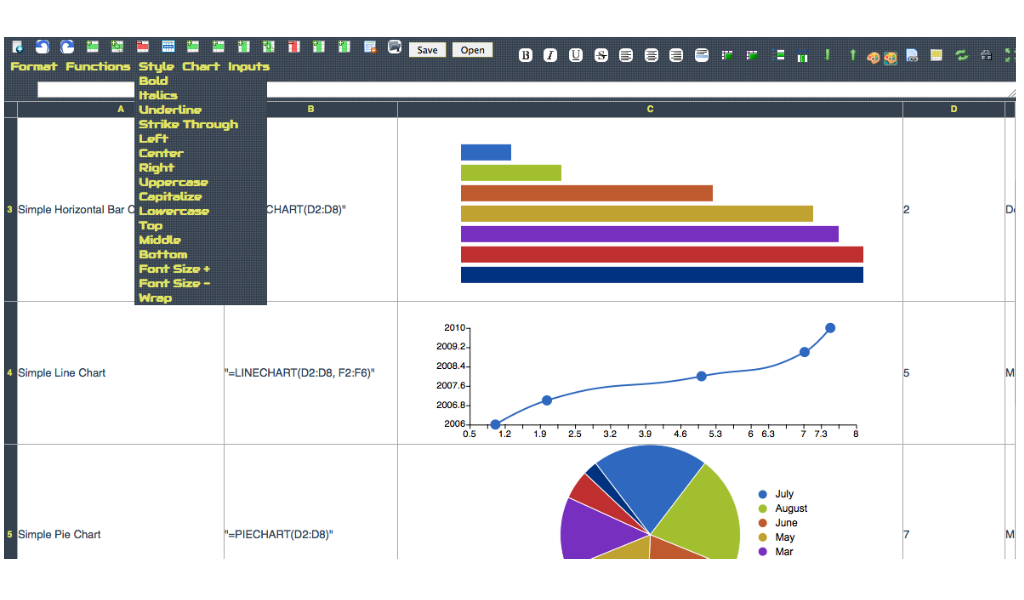Click the new document icon
Image resolution: width=1024 pixels, height=600 pixels.
(x=18, y=47)
